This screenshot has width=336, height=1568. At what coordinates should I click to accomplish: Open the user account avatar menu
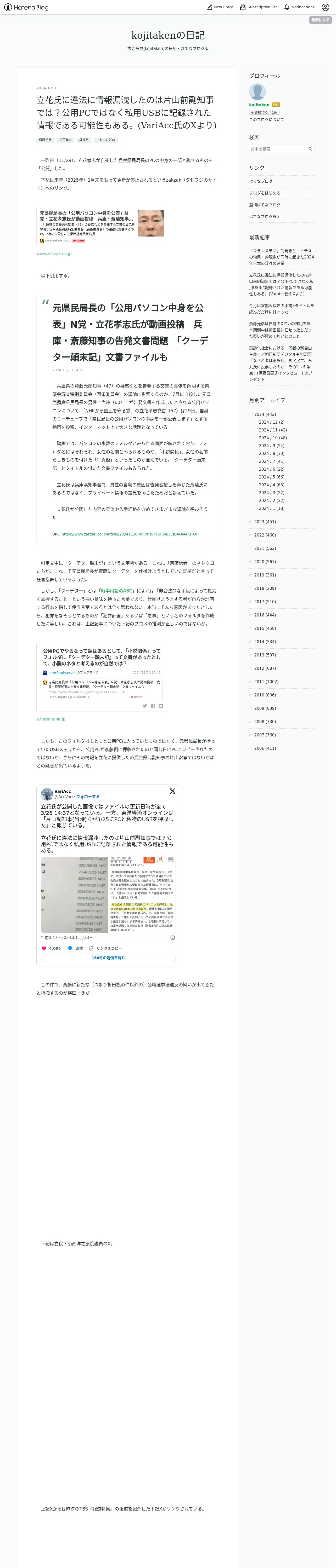coord(325,7)
